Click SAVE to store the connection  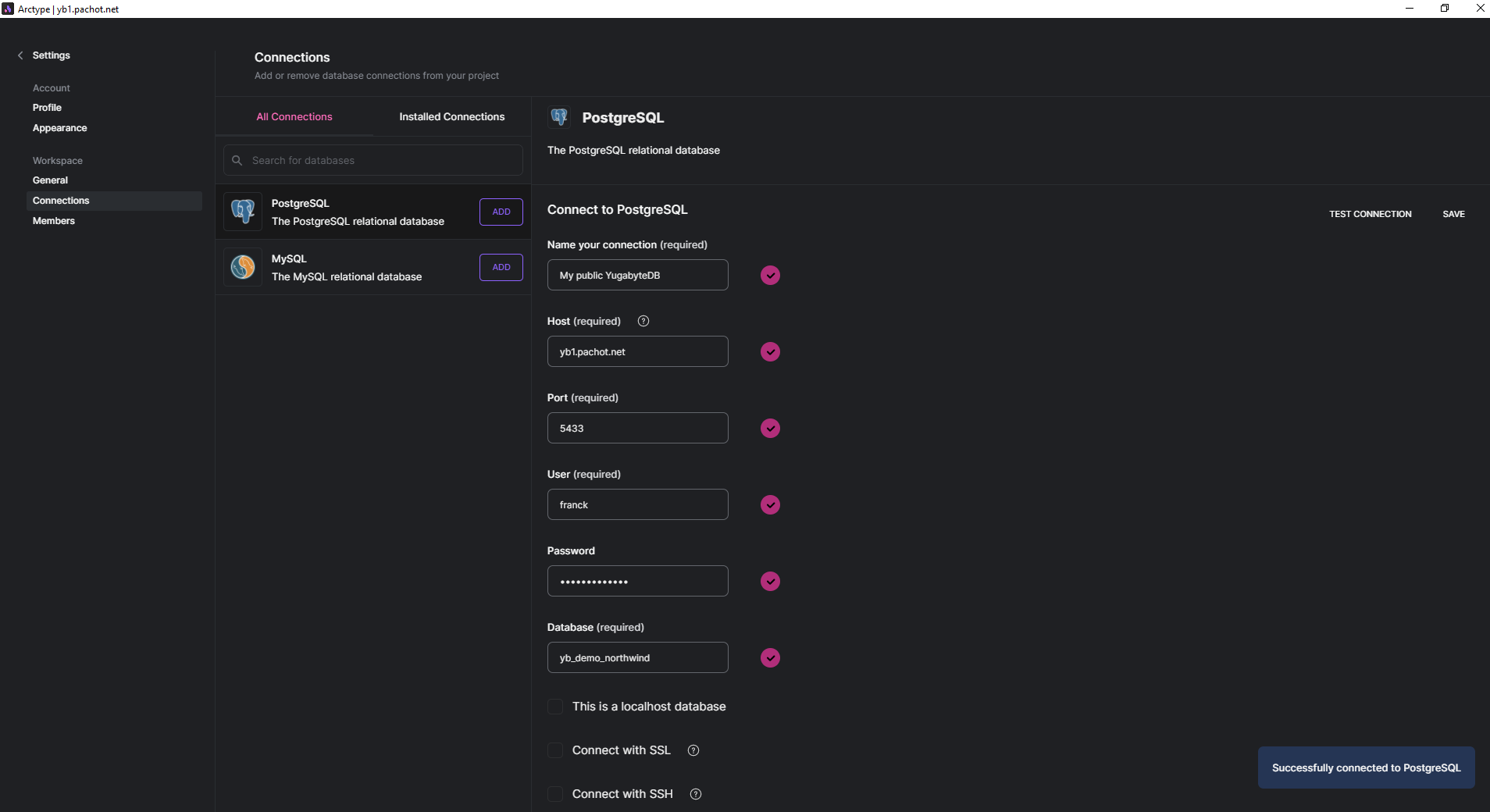(1453, 214)
